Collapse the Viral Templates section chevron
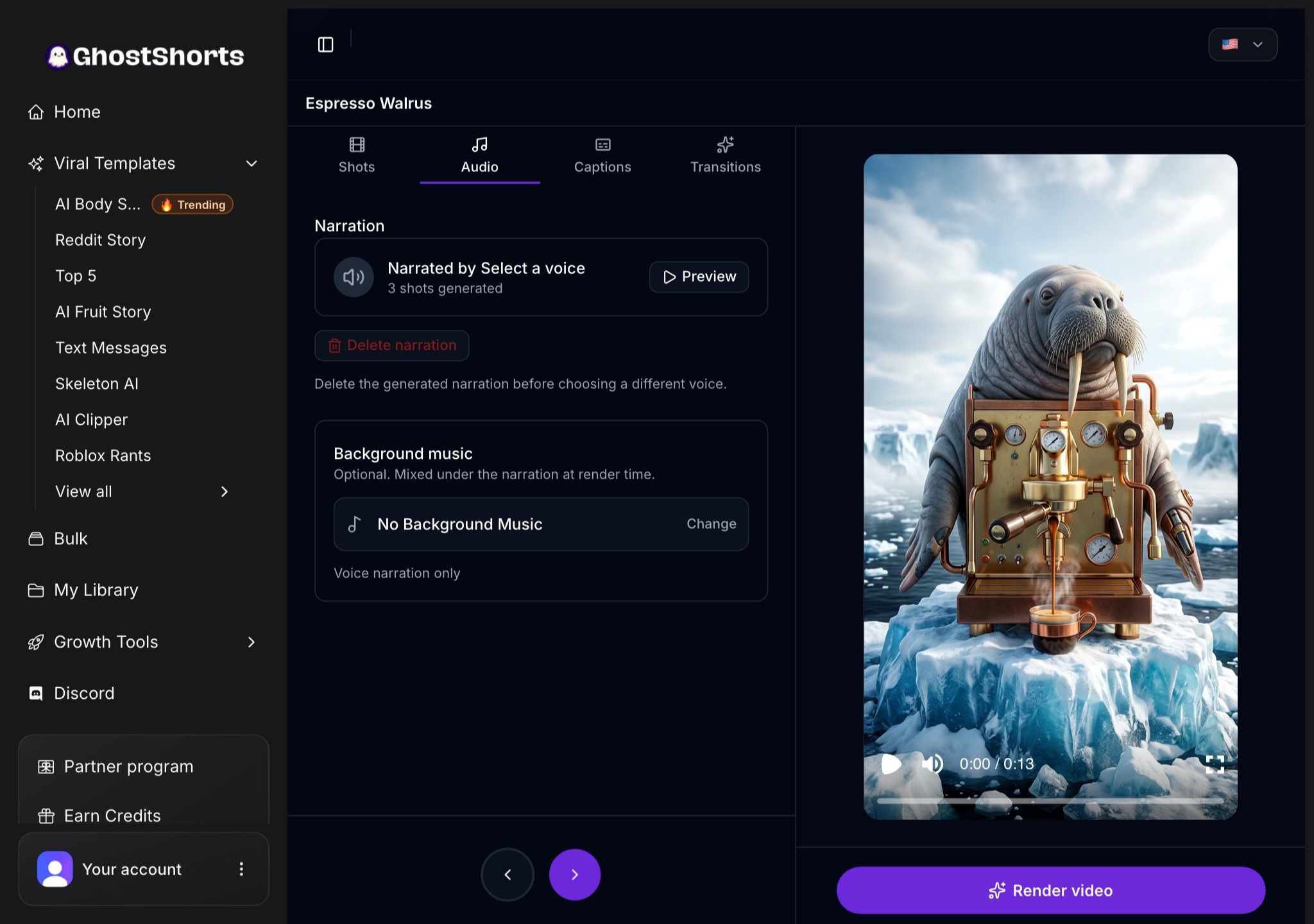The width and height of the screenshot is (1314, 924). pos(252,164)
